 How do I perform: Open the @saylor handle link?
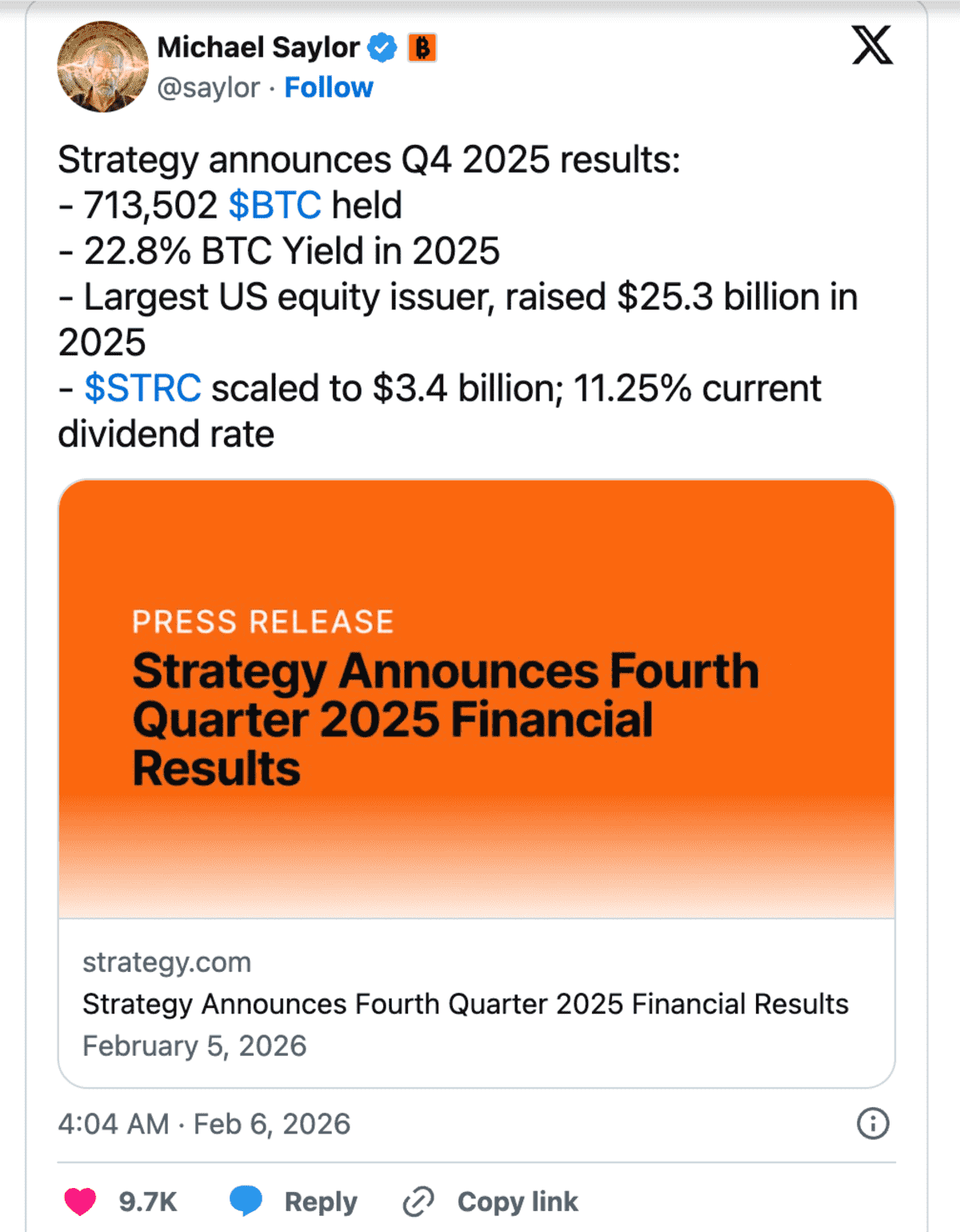pyautogui.click(x=209, y=87)
